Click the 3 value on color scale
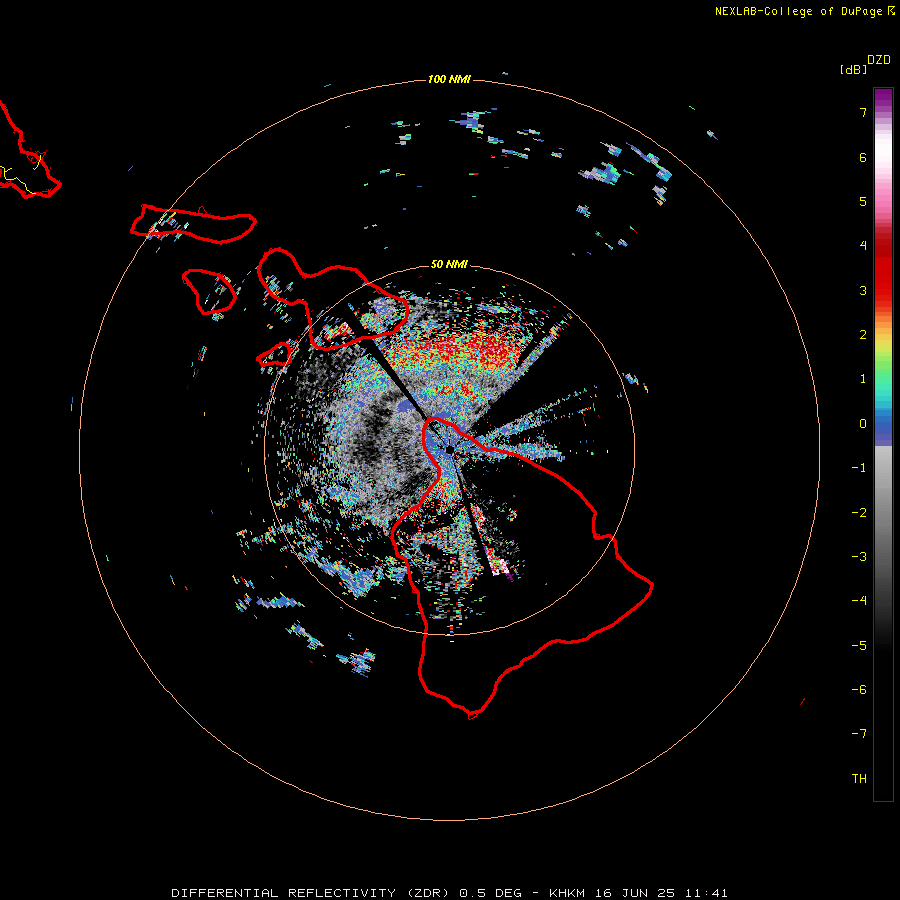The image size is (900, 900). pos(863,290)
